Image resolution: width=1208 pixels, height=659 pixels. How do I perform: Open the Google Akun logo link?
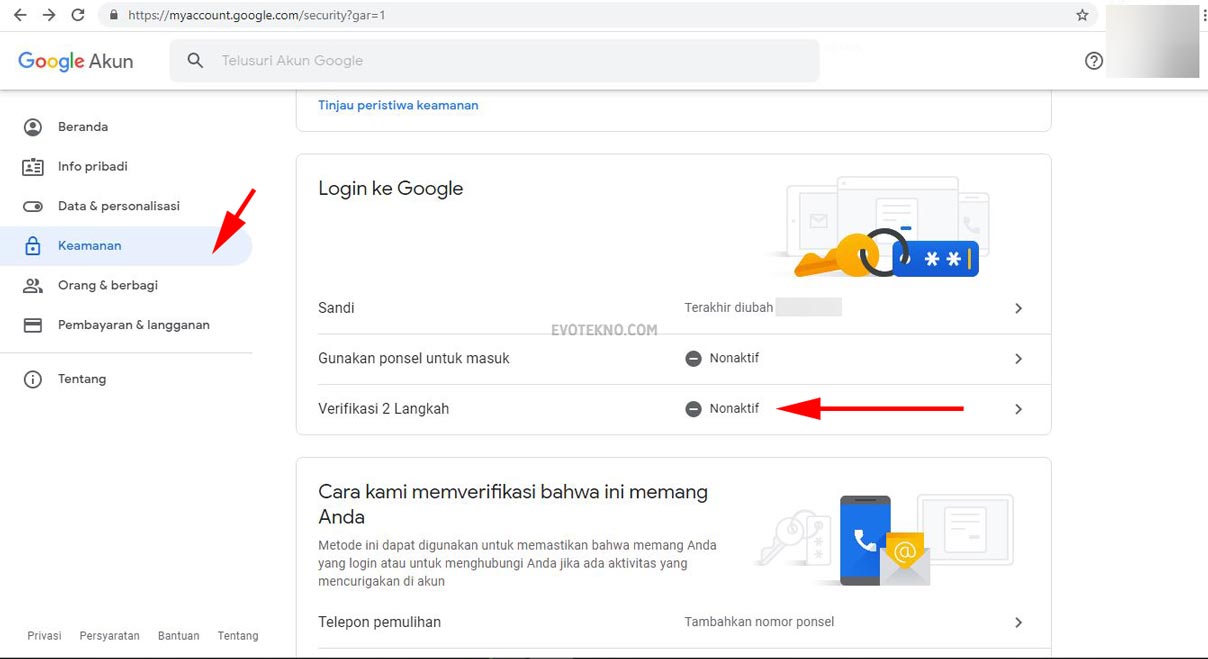76,61
